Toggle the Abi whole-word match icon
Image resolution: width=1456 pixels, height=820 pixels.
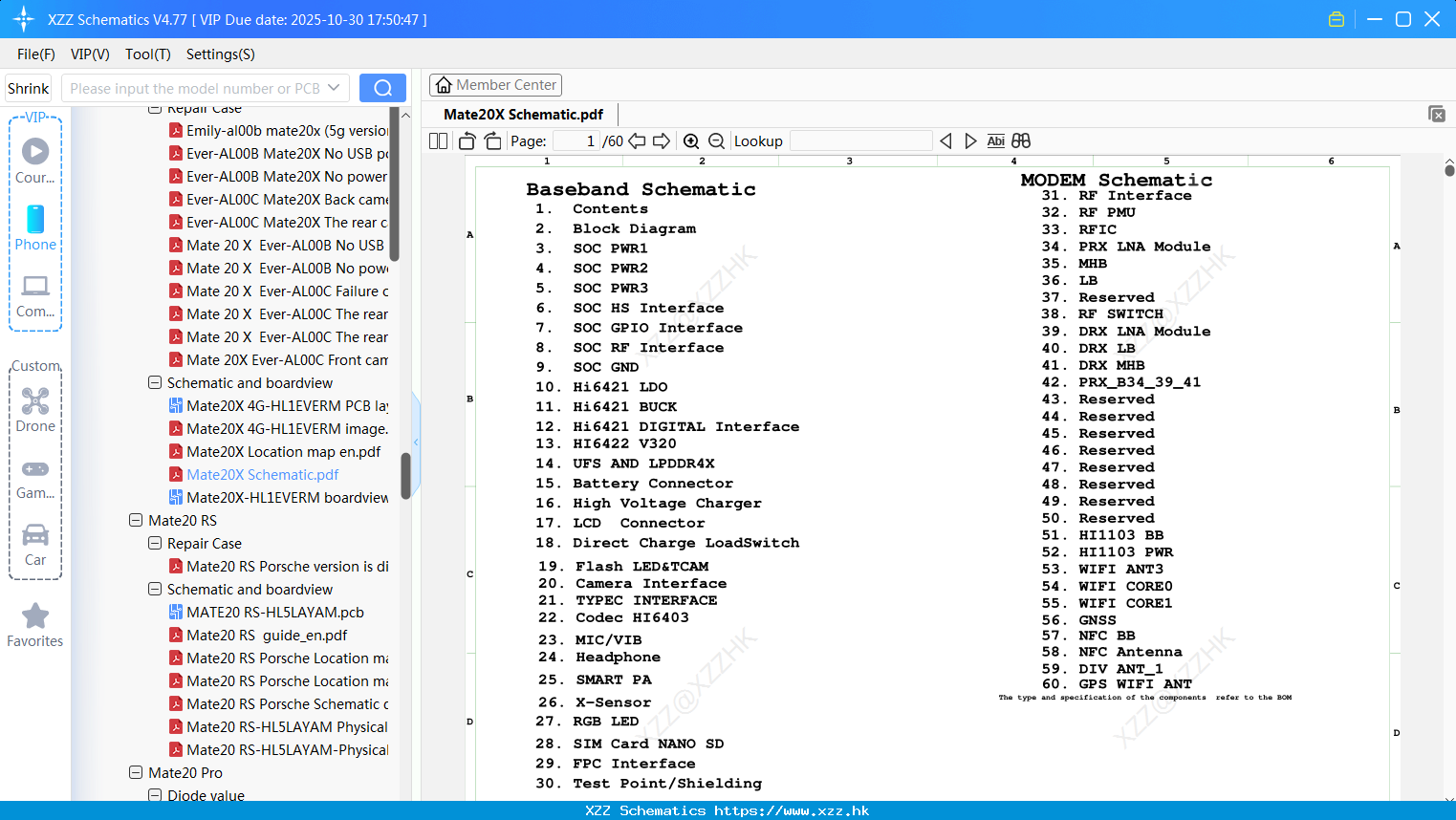click(x=995, y=141)
